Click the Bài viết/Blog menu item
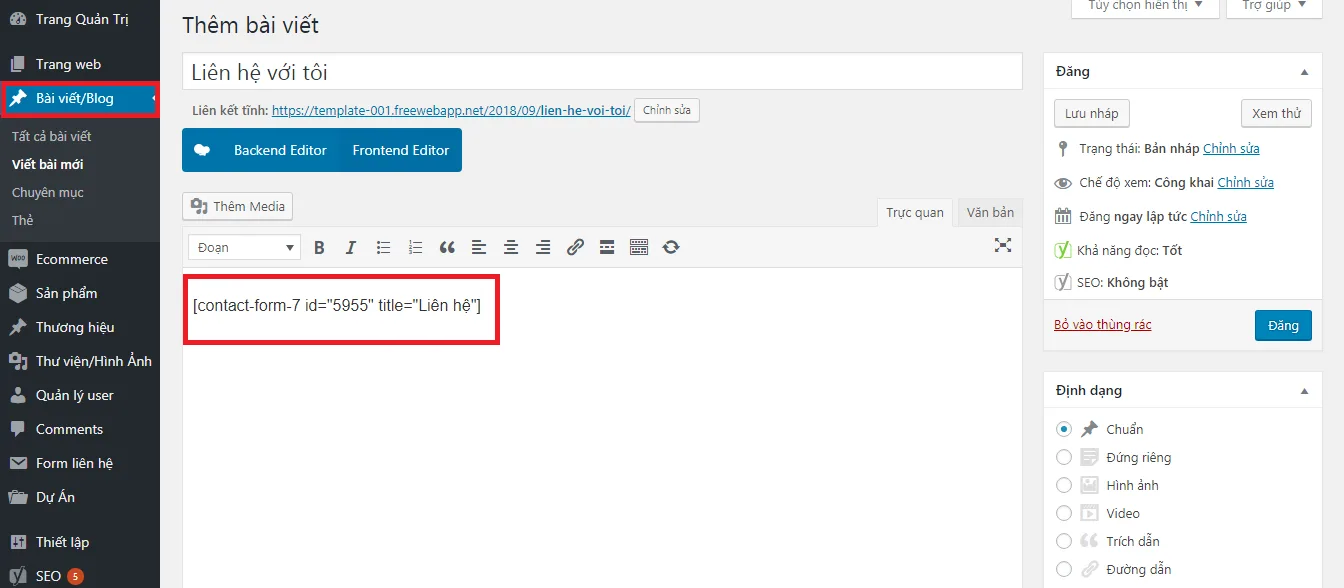Screen dimensions: 1344x588 (x=80, y=98)
